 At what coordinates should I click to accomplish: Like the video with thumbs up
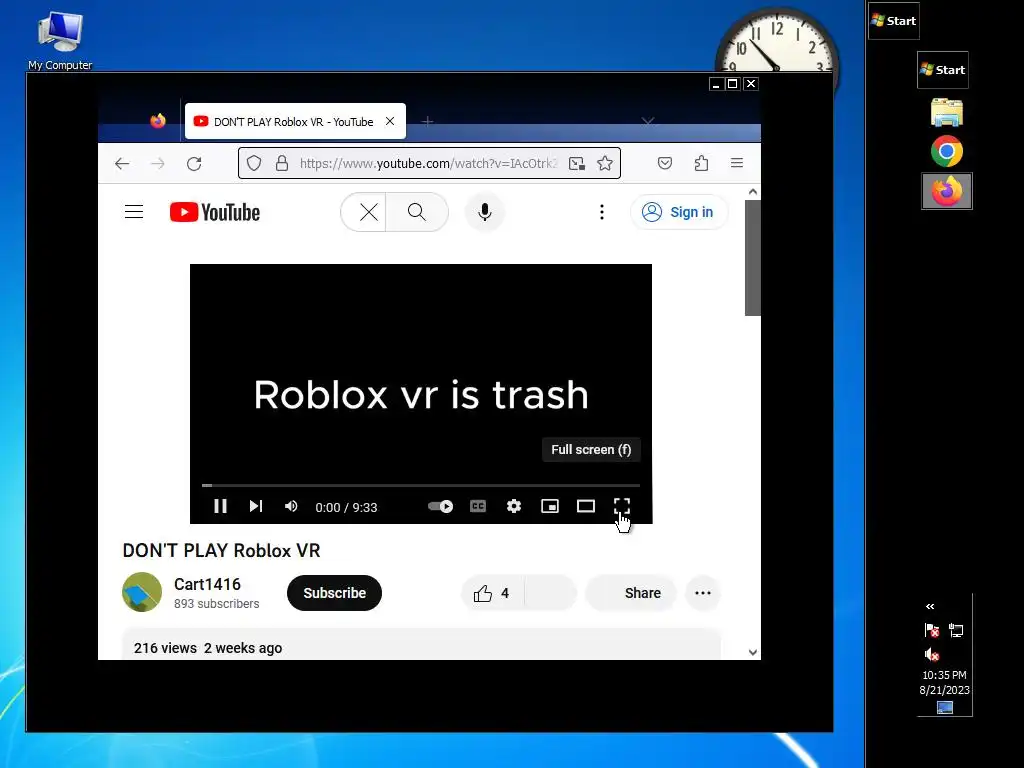click(492, 593)
